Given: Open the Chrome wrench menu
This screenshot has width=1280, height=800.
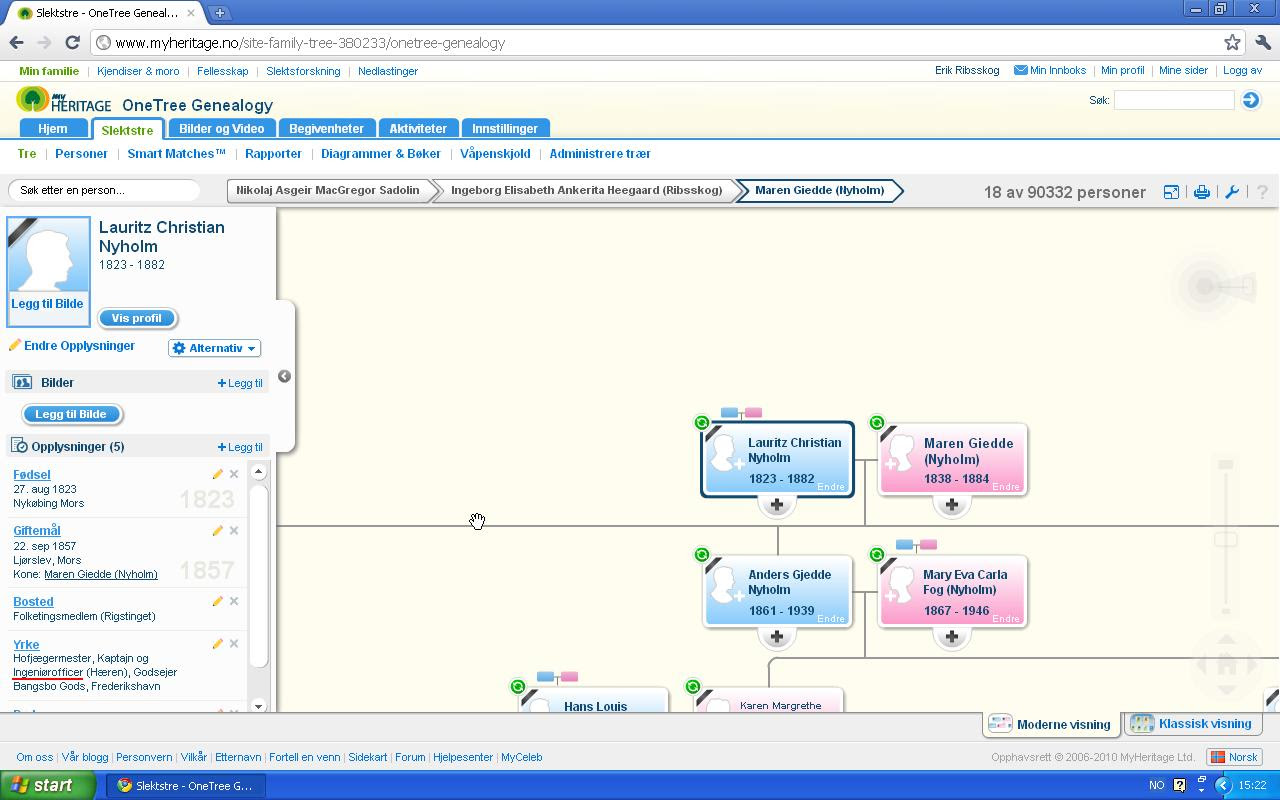Looking at the screenshot, I should 1262,43.
